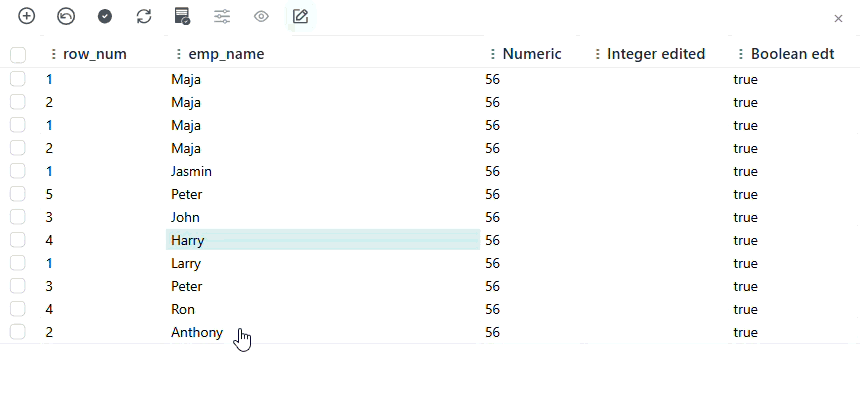The width and height of the screenshot is (860, 398).
Task: Click the 56 value in Harry row
Action: [x=493, y=240]
